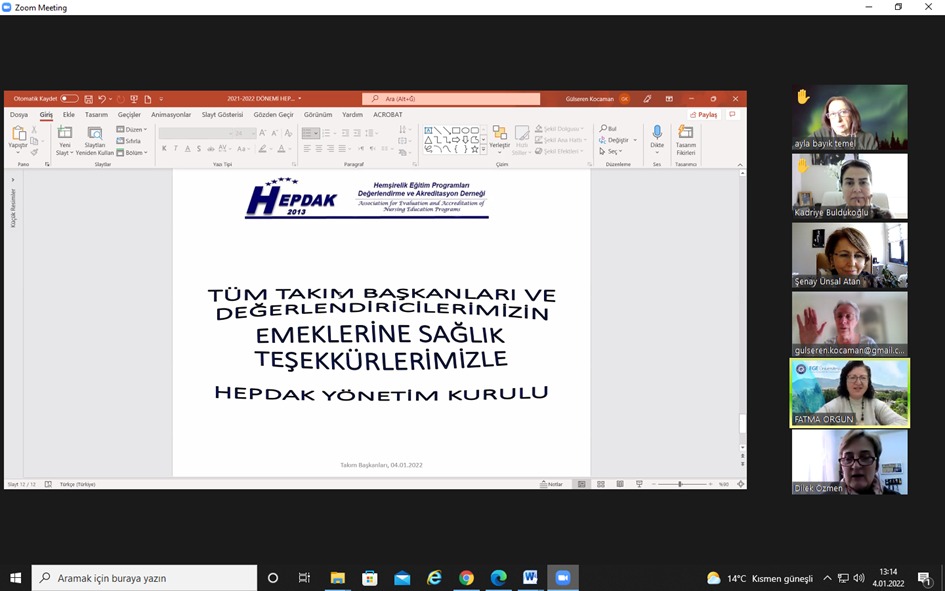
Task: Select Fatma Orgun's video thumbnail in Zoom
Action: pyautogui.click(x=849, y=392)
